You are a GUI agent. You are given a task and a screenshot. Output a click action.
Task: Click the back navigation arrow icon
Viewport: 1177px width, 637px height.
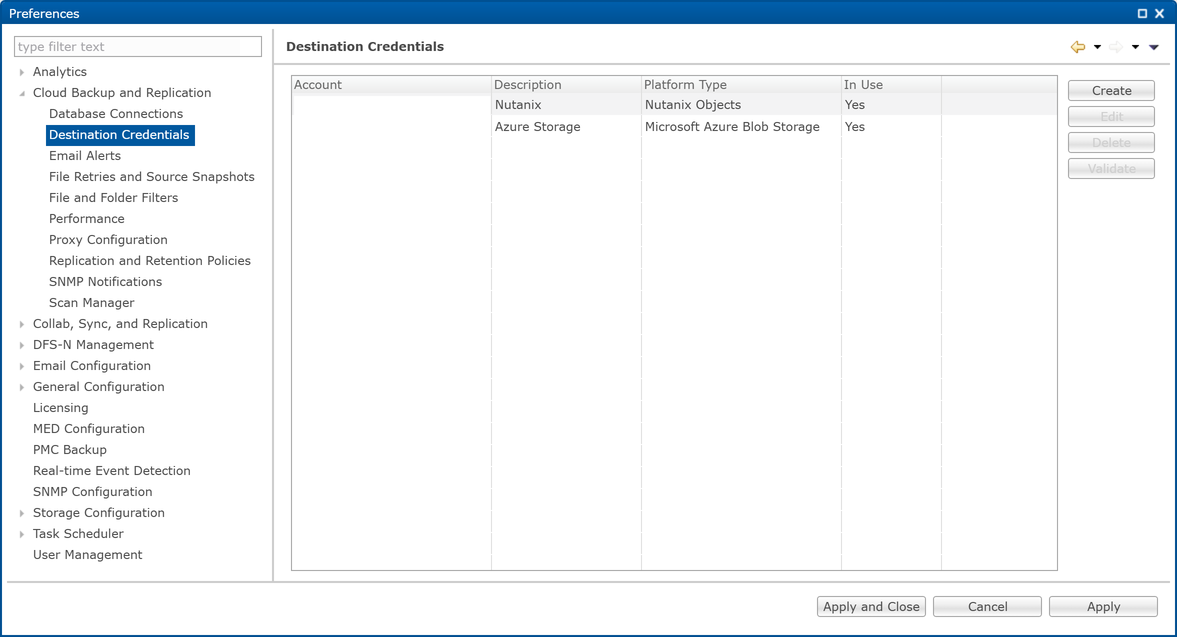pos(1078,47)
